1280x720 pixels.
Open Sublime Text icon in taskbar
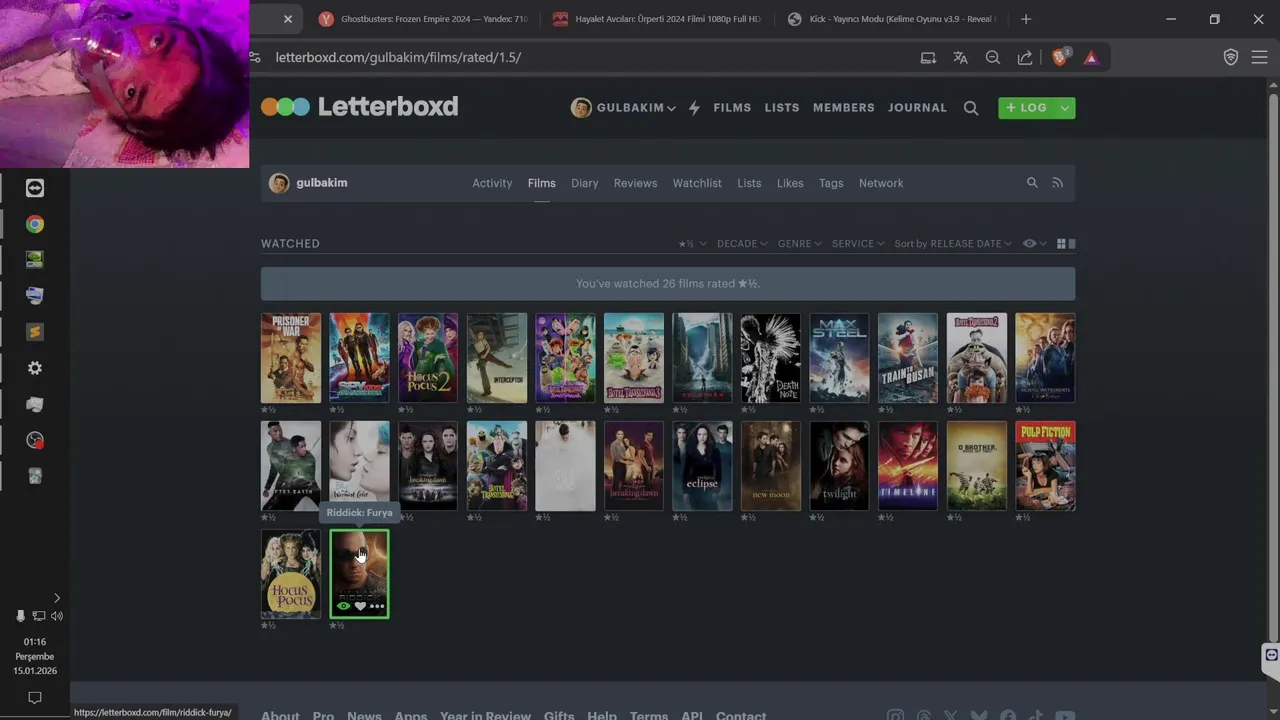35,332
